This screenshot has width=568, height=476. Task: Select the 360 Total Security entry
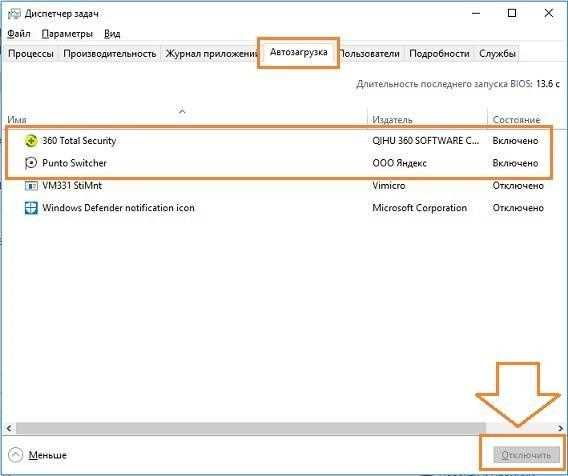[x=79, y=141]
